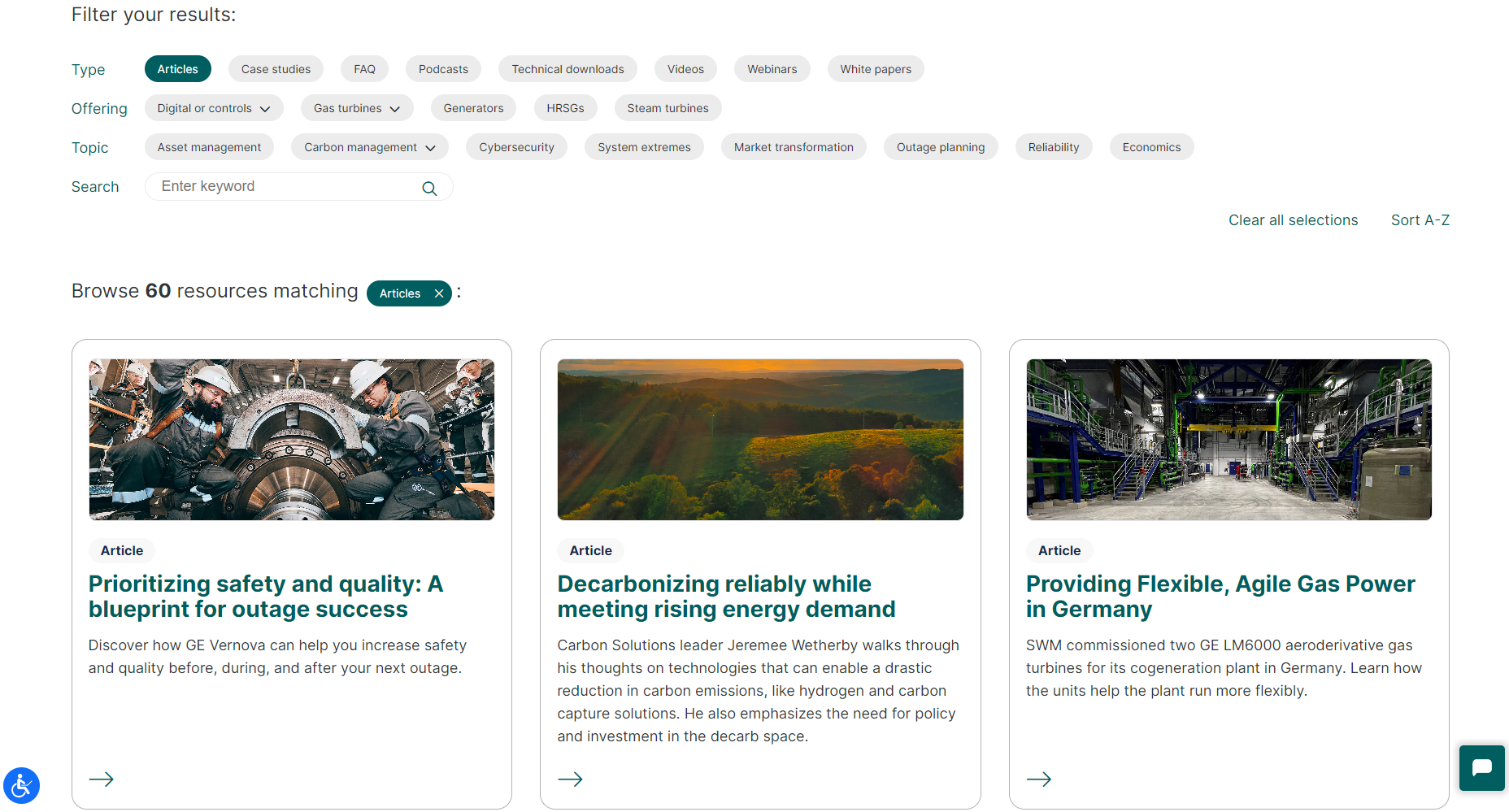Select the Cybersecurity topic chip

click(x=516, y=147)
